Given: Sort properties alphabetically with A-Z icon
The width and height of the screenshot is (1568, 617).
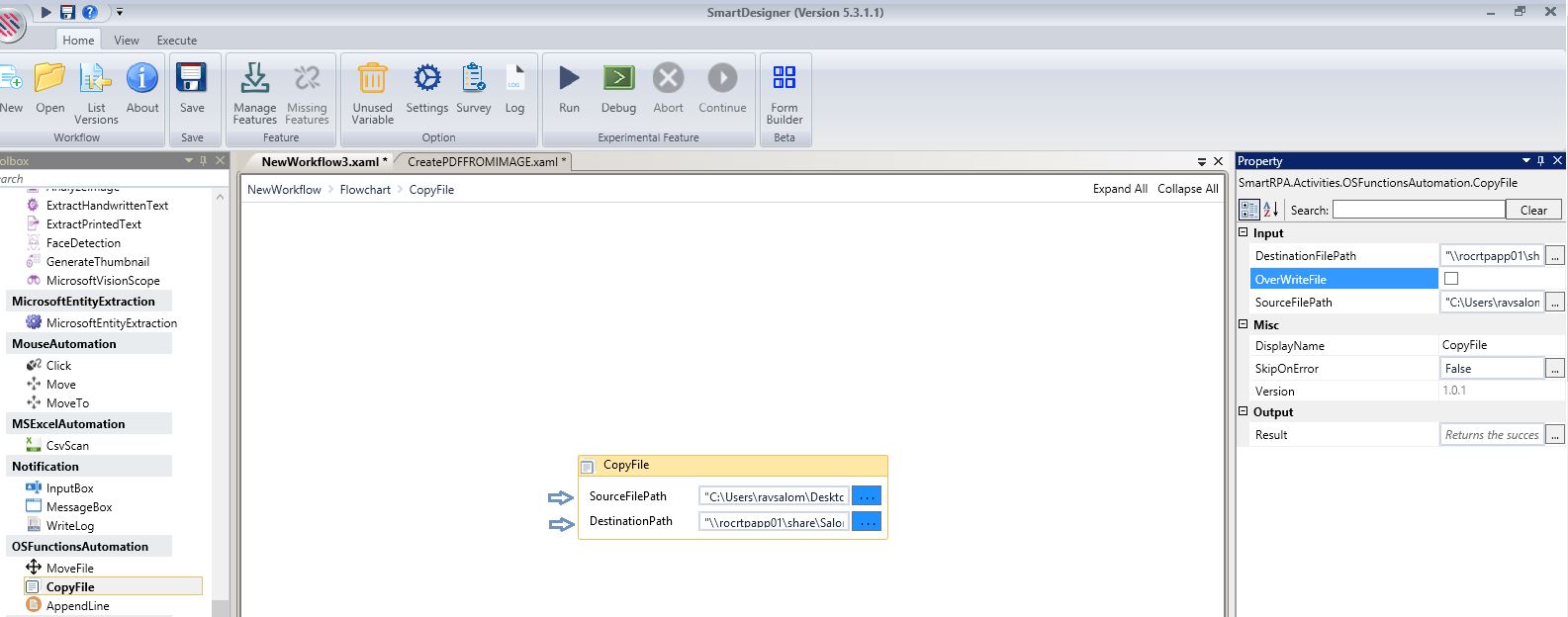Looking at the screenshot, I should pyautogui.click(x=1271, y=210).
